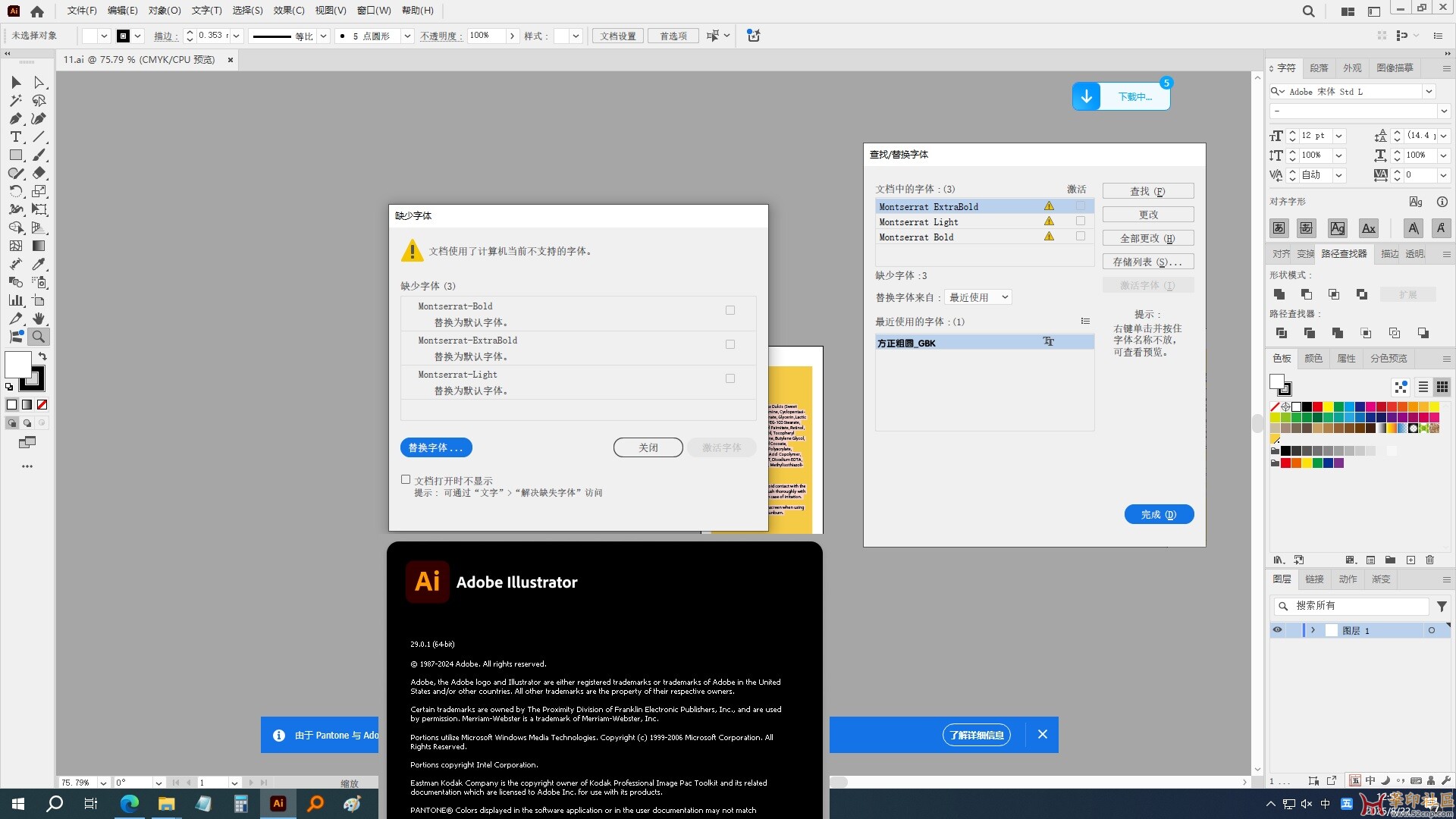The width and height of the screenshot is (1456, 819).
Task: Select 方正粗圆_GBK in recent fonts list
Action: click(x=984, y=343)
